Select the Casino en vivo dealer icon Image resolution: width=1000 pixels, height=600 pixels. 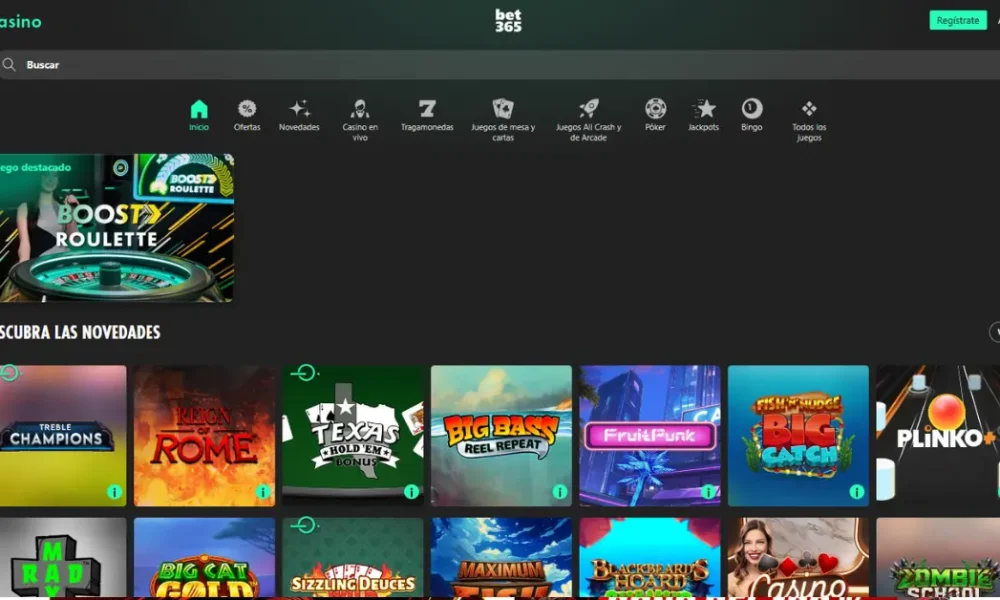tap(360, 109)
